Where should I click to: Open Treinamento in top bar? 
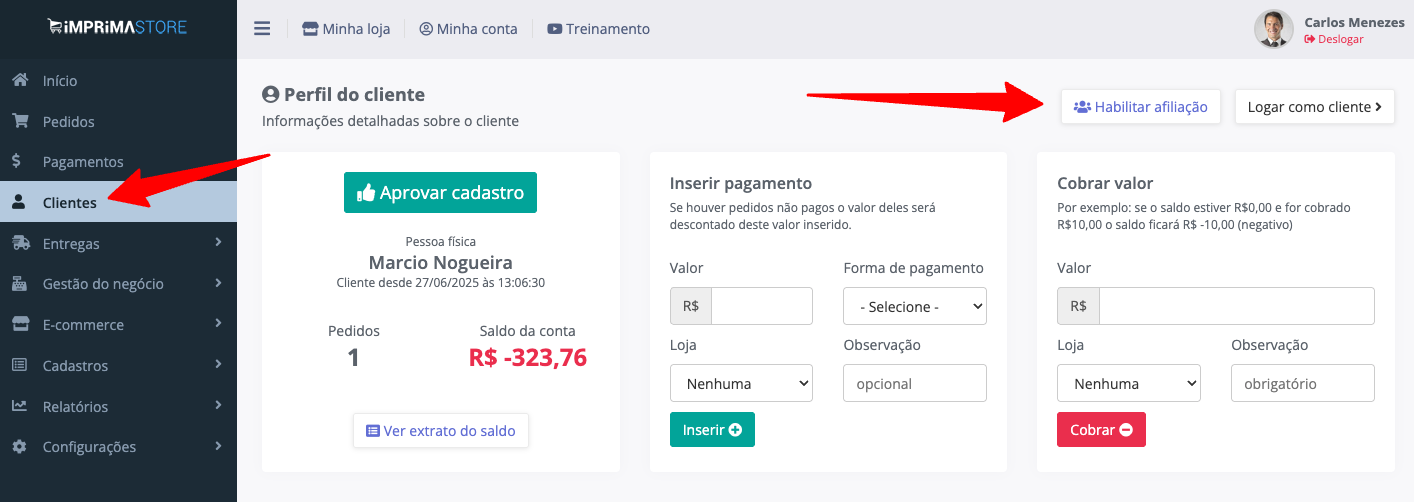click(598, 29)
